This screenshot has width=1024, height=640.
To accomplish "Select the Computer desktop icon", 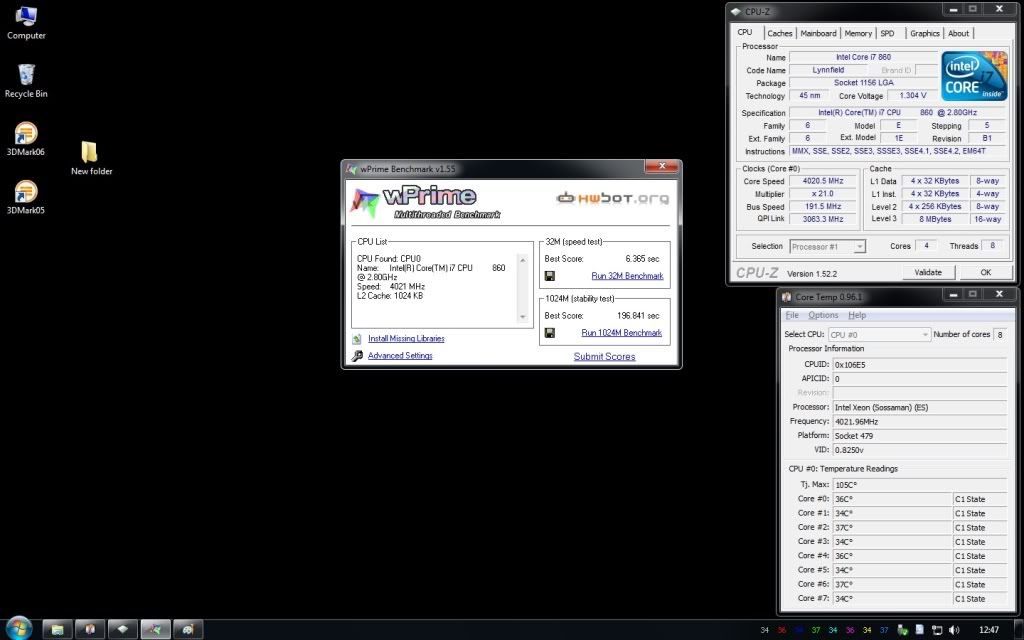I will click(x=26, y=23).
